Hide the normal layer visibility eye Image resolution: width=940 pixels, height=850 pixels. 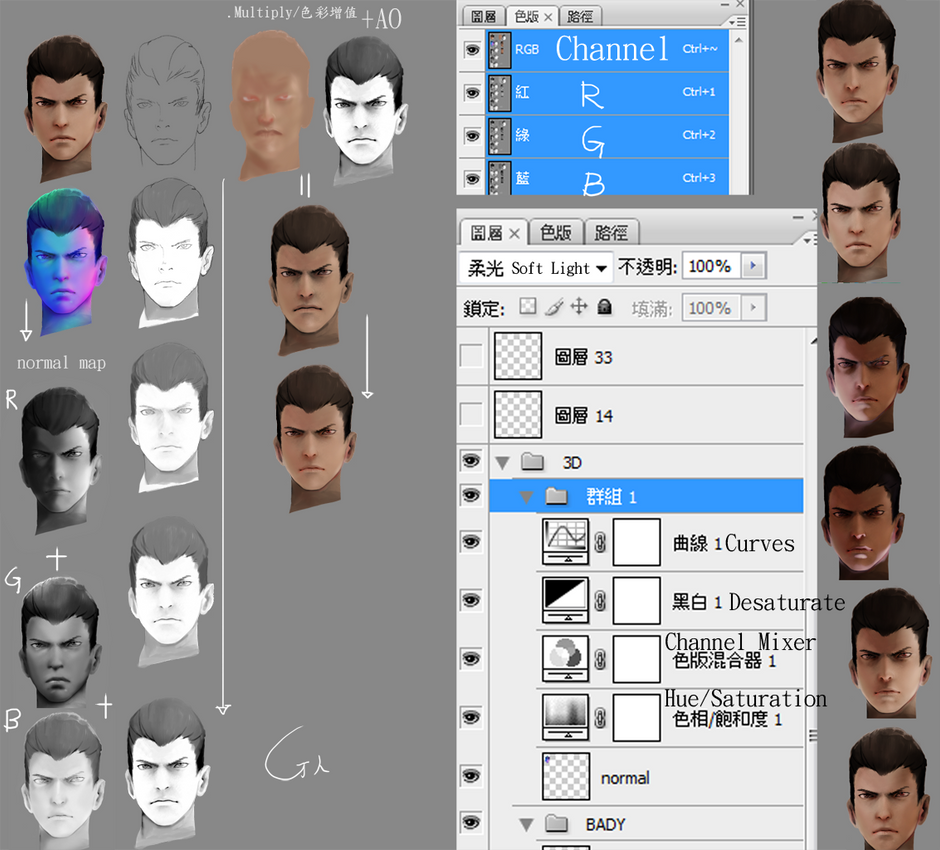click(x=472, y=777)
